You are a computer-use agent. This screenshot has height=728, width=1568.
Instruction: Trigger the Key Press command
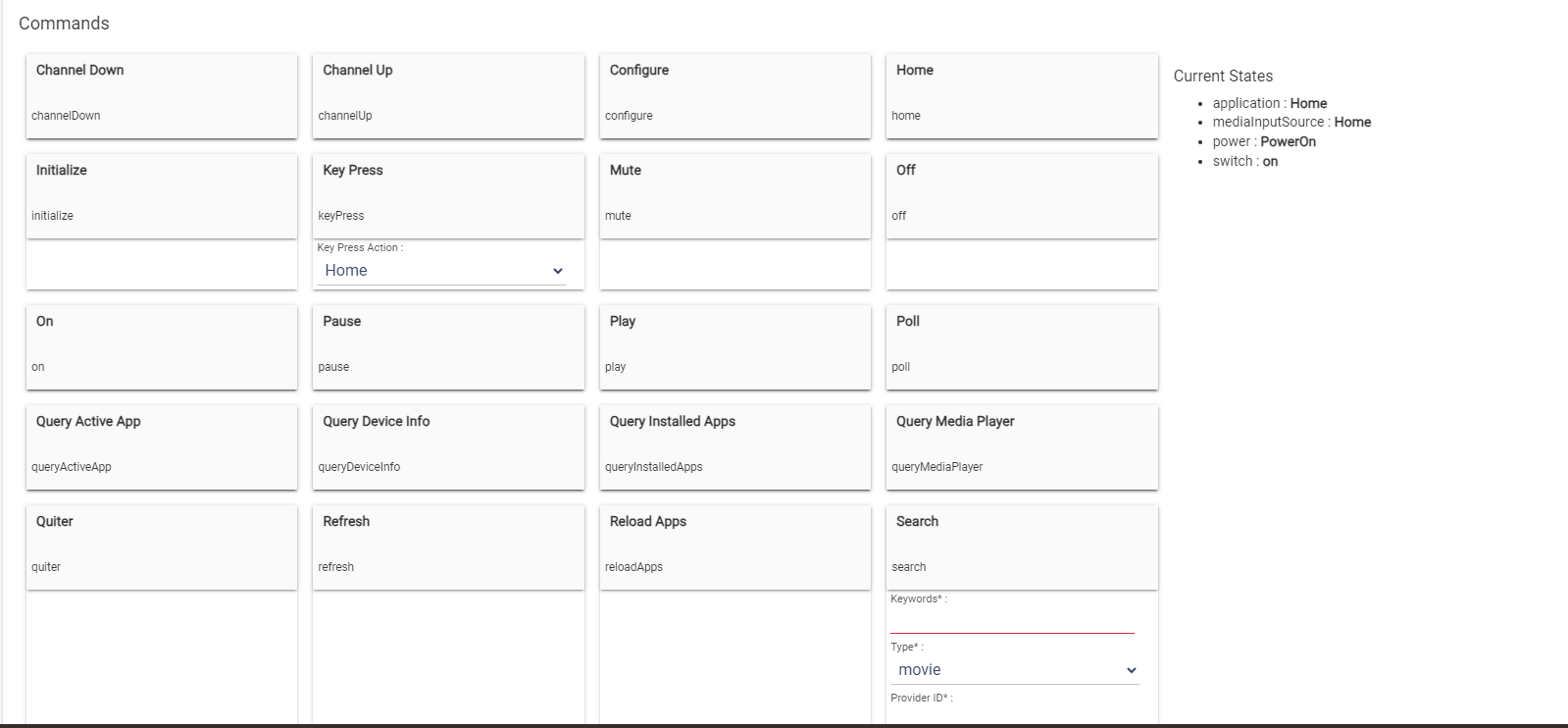click(447, 195)
